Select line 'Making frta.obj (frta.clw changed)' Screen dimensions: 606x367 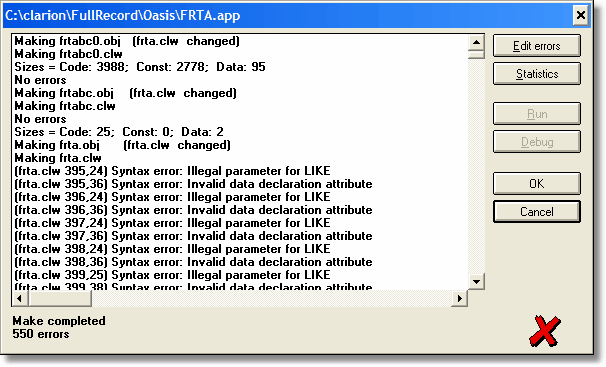tap(123, 145)
